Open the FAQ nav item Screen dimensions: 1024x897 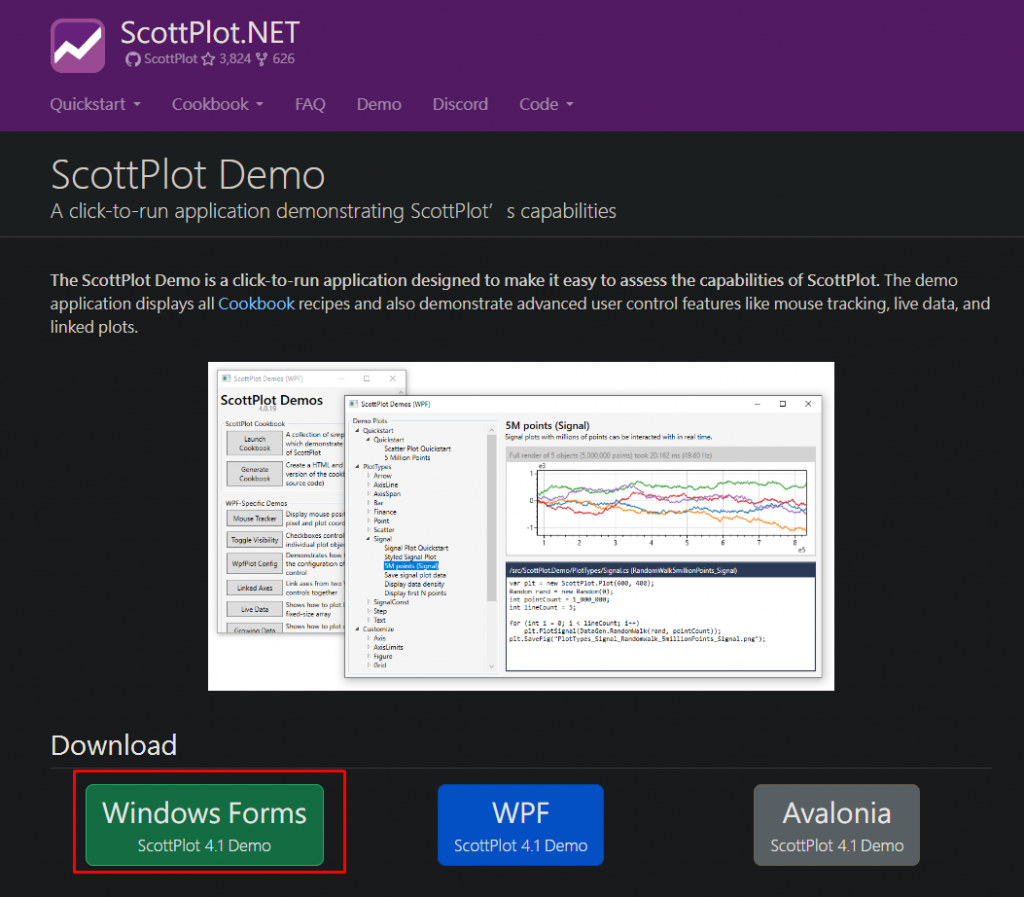pyautogui.click(x=310, y=104)
